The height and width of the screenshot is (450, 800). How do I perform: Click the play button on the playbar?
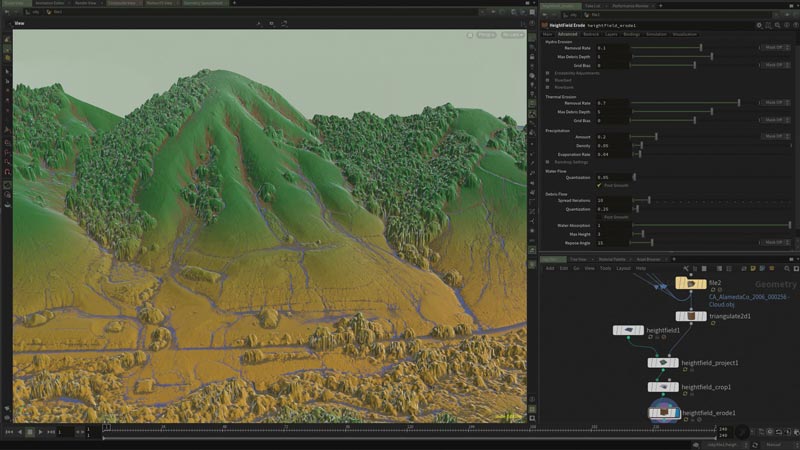pyautogui.click(x=40, y=432)
